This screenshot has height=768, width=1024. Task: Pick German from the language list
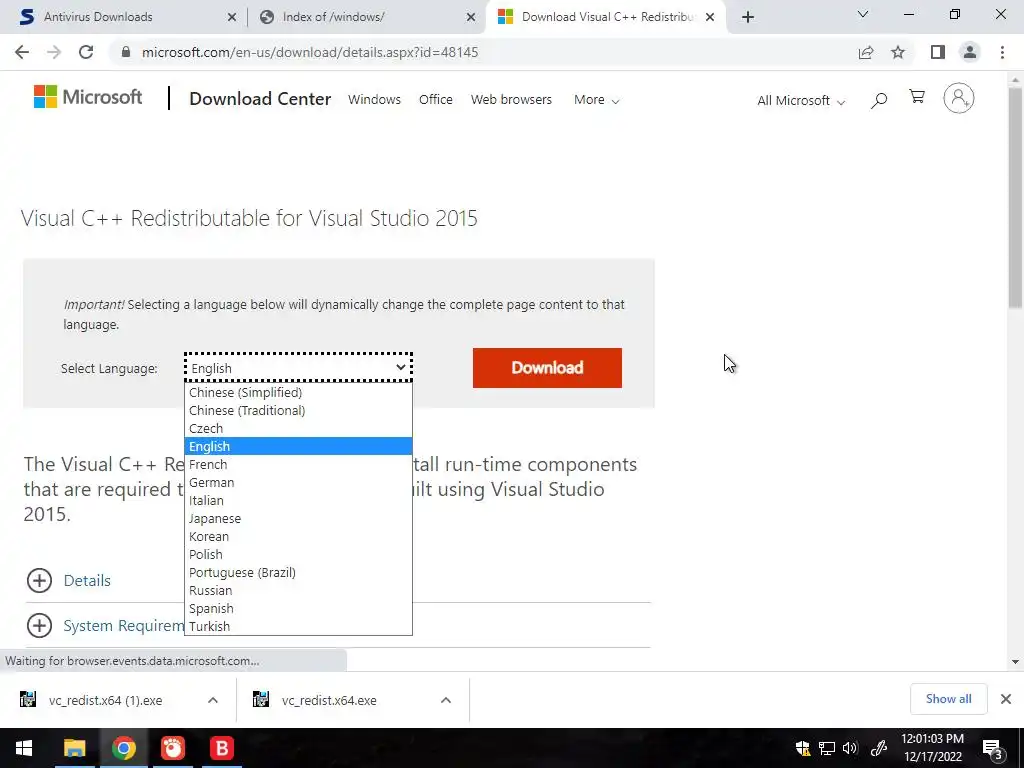click(298, 483)
